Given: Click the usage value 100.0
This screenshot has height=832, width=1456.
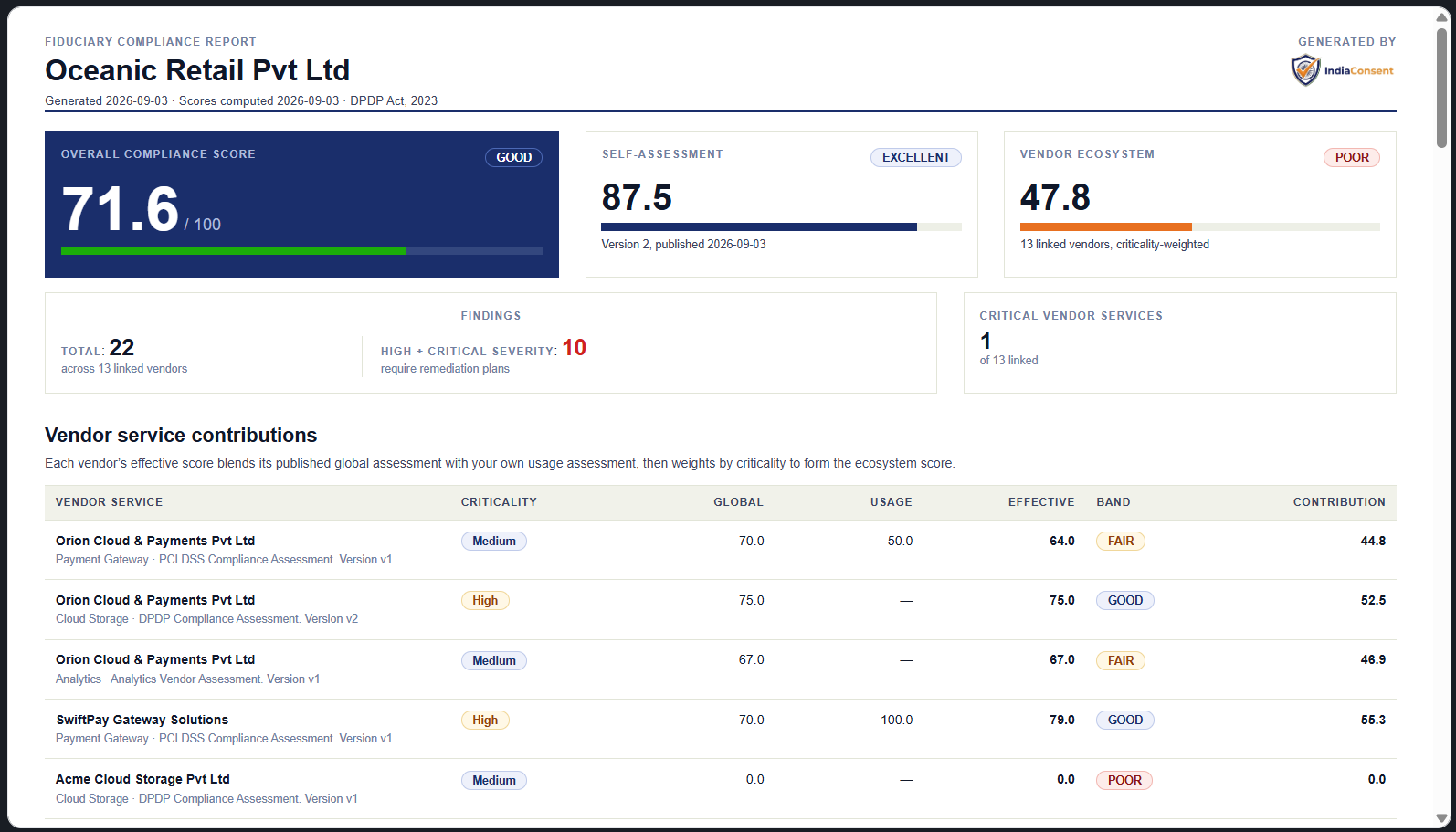Looking at the screenshot, I should tap(896, 720).
